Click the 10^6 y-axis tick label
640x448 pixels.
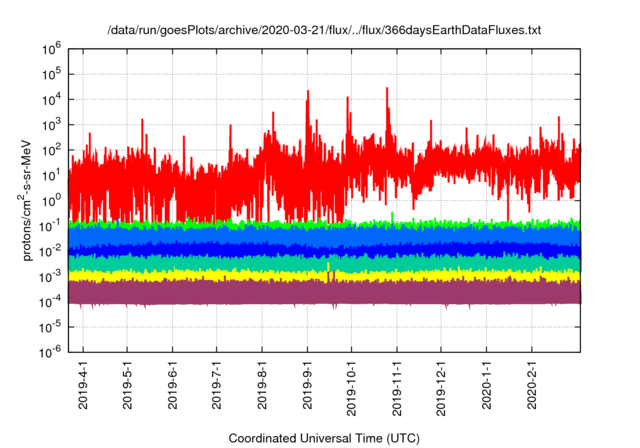(x=51, y=49)
